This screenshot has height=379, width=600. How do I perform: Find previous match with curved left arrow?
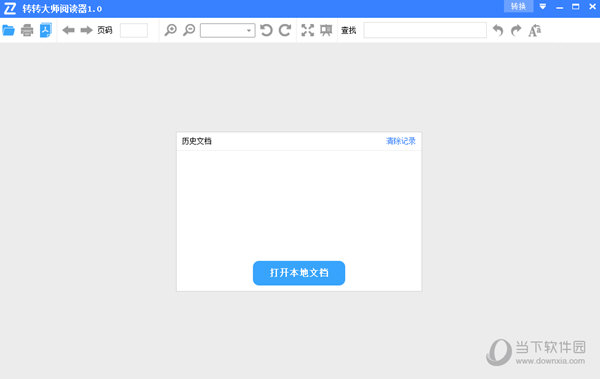pos(498,30)
